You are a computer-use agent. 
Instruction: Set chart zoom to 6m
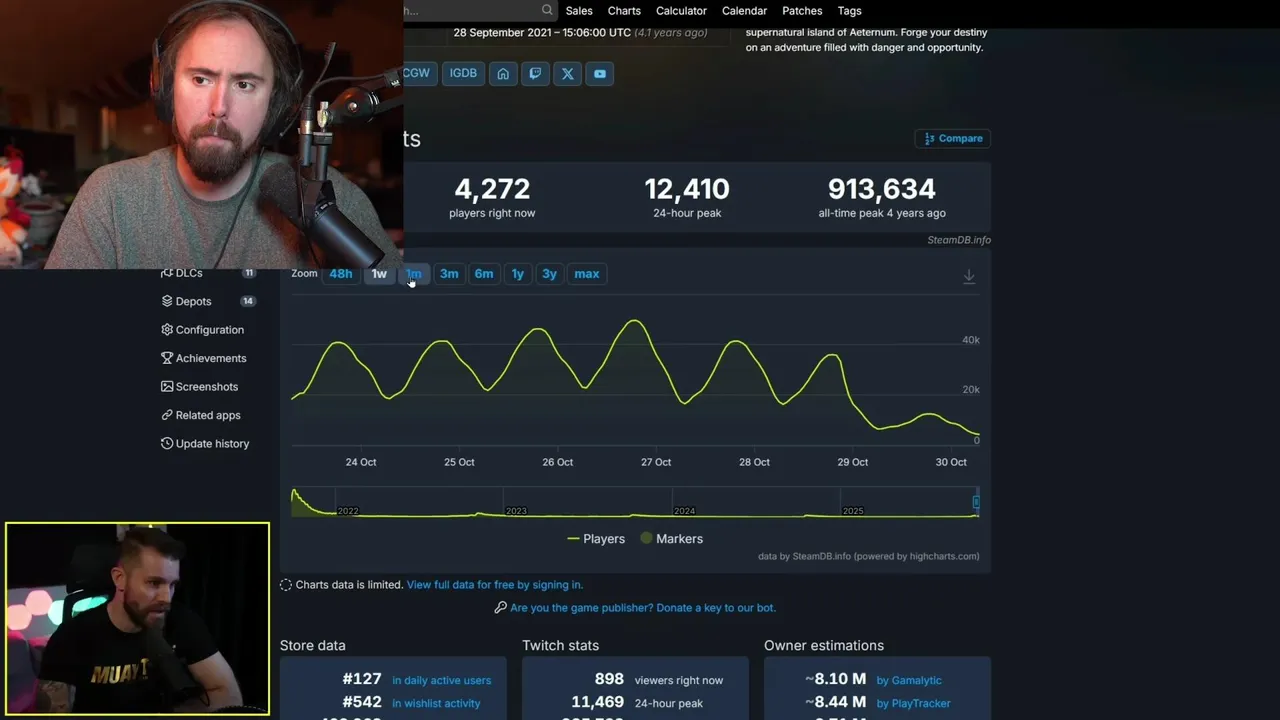tap(484, 274)
